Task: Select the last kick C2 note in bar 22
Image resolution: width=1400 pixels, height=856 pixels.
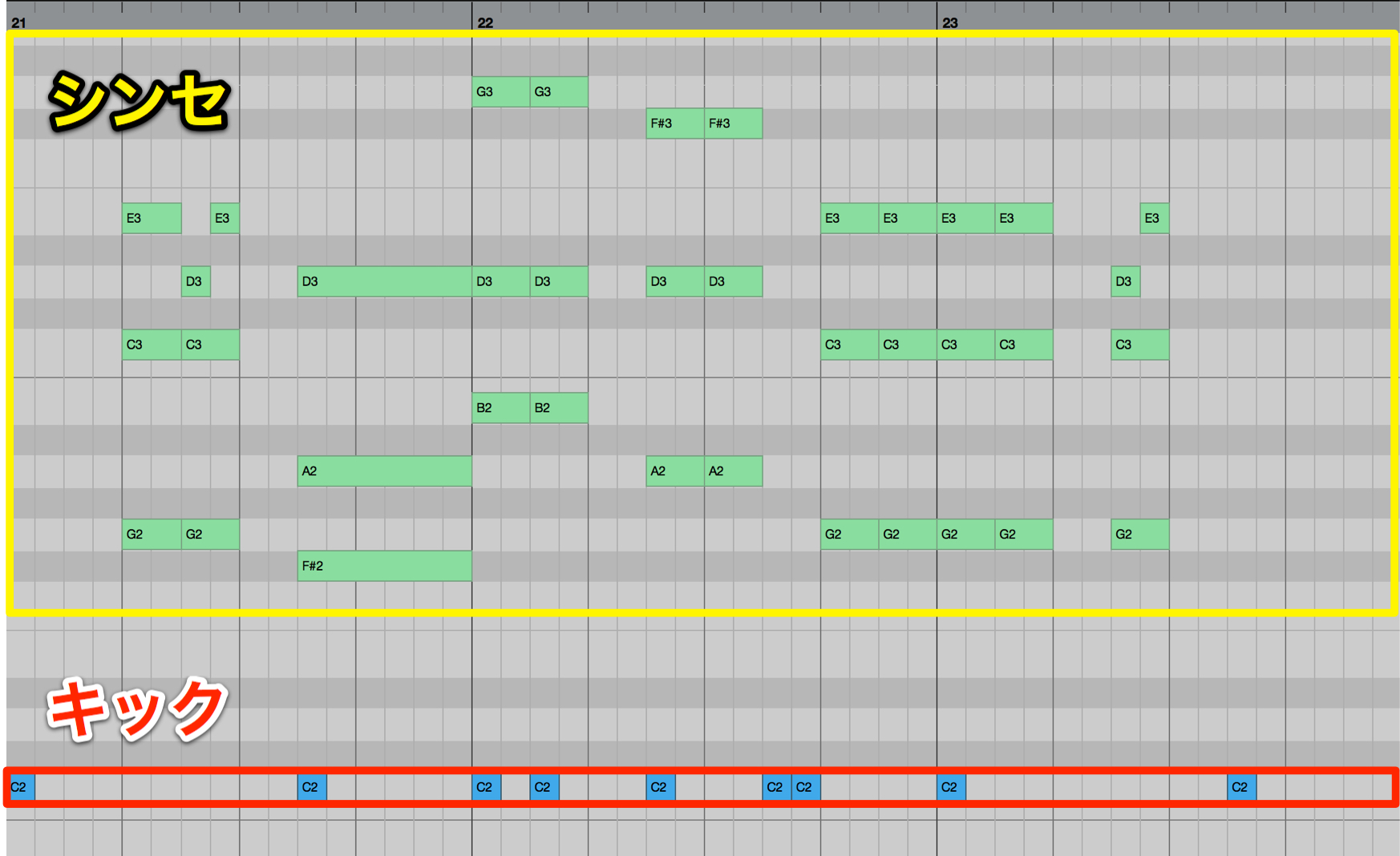Action: (806, 787)
